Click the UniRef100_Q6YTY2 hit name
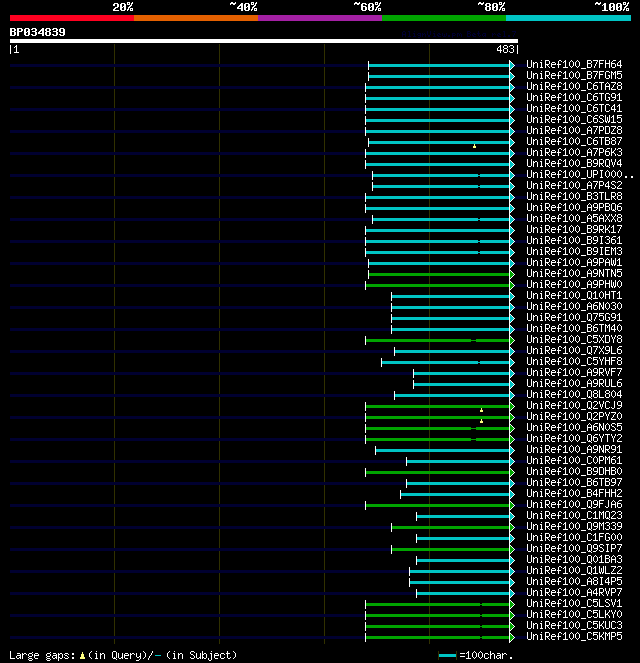 pyautogui.click(x=574, y=438)
